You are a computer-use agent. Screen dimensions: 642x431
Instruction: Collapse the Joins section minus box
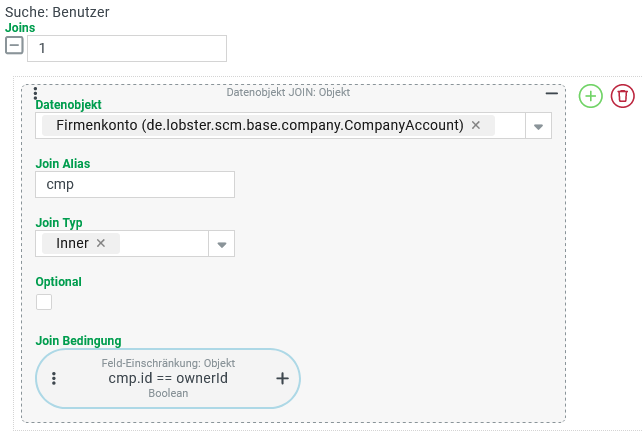coord(15,46)
